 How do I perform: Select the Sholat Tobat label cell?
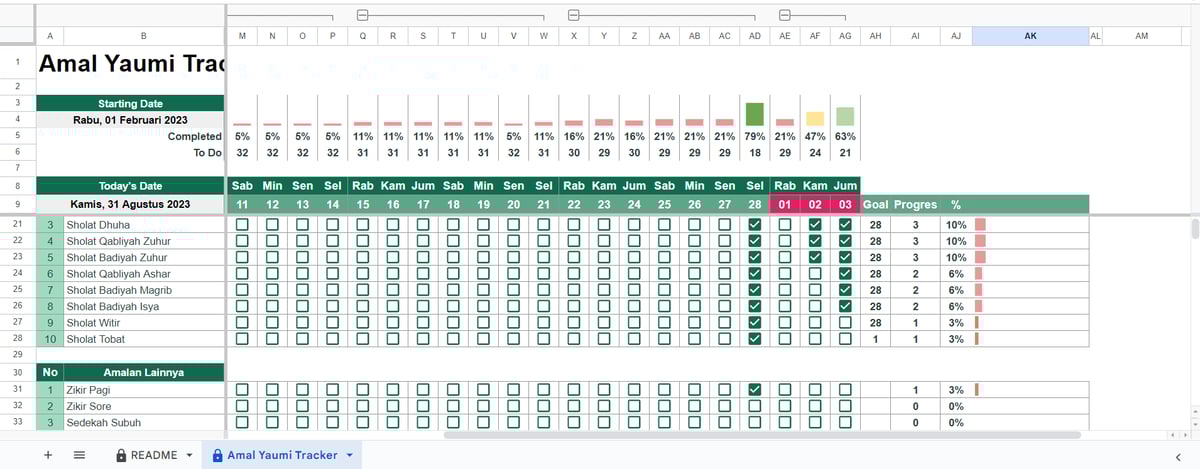tap(143, 339)
